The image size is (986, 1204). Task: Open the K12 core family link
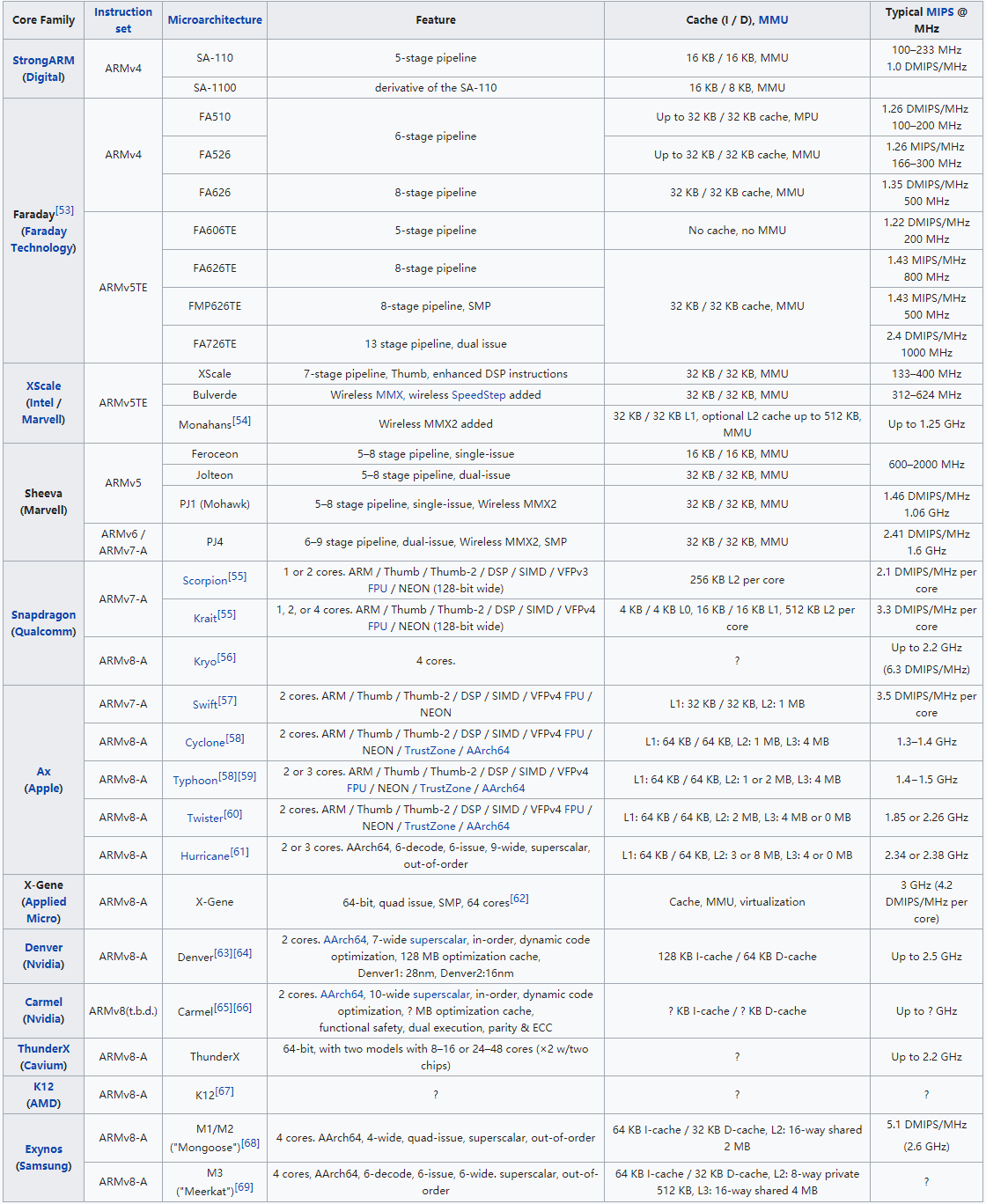pyautogui.click(x=44, y=1086)
